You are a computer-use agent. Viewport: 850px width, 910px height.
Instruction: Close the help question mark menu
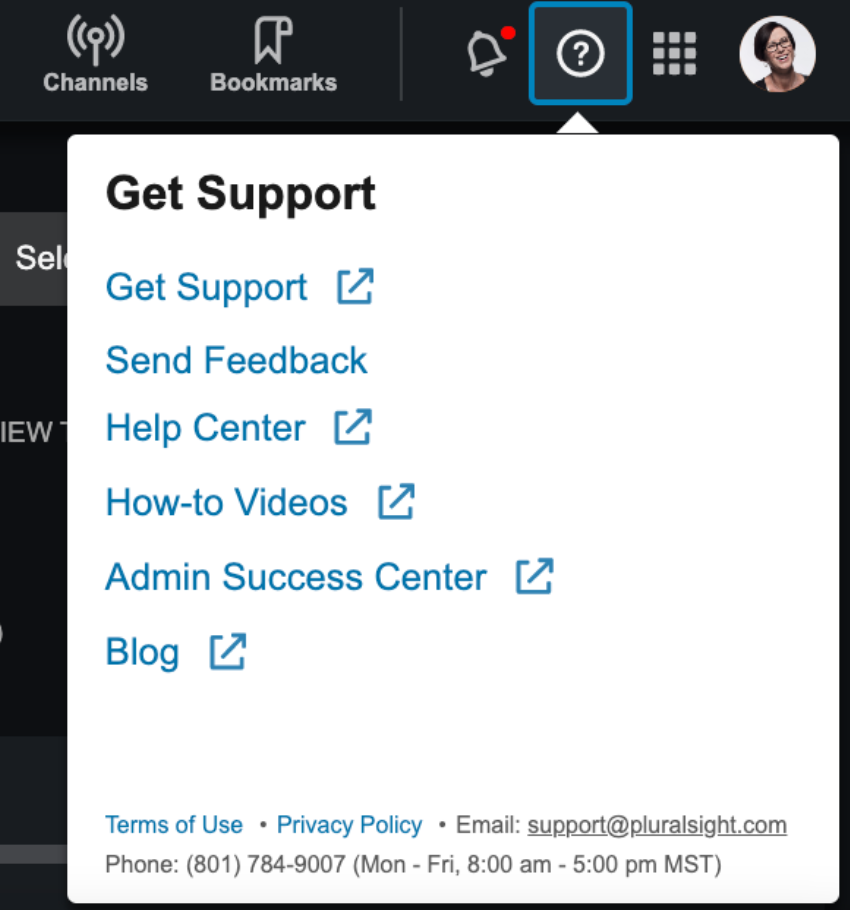[x=580, y=53]
